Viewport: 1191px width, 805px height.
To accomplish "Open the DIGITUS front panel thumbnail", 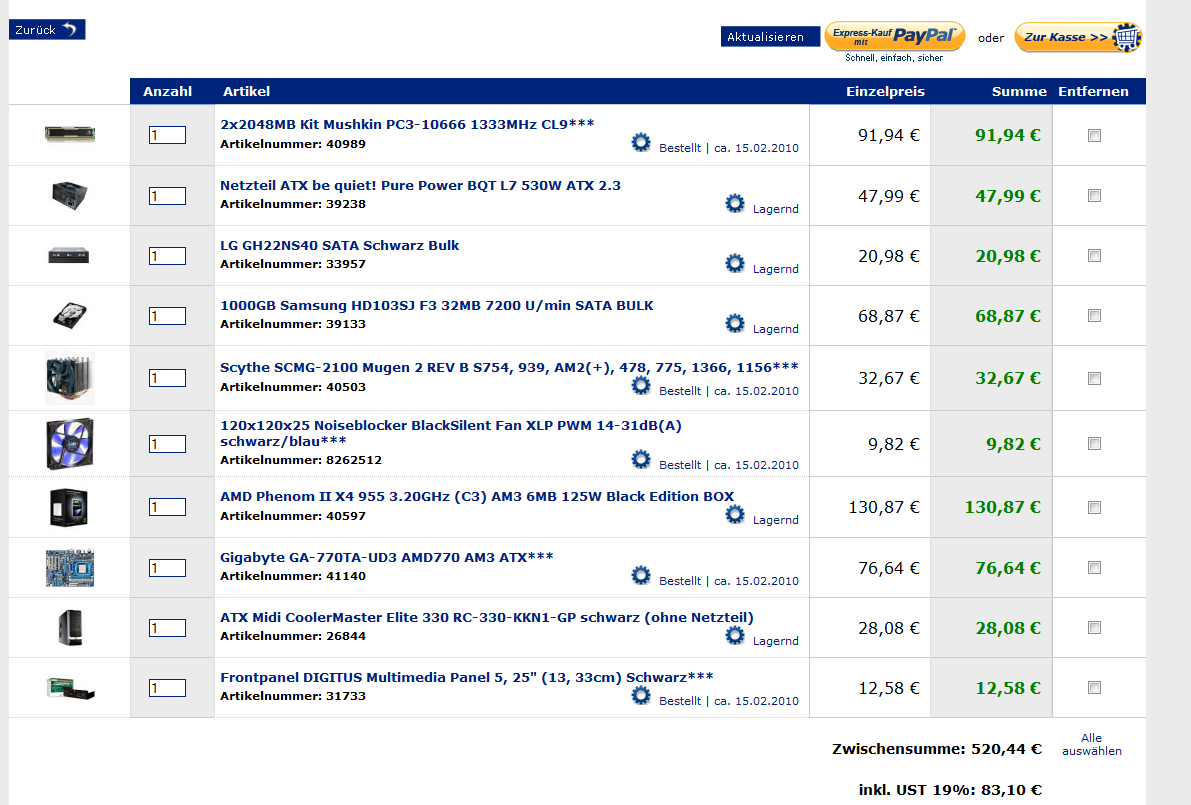I will 70,688.
